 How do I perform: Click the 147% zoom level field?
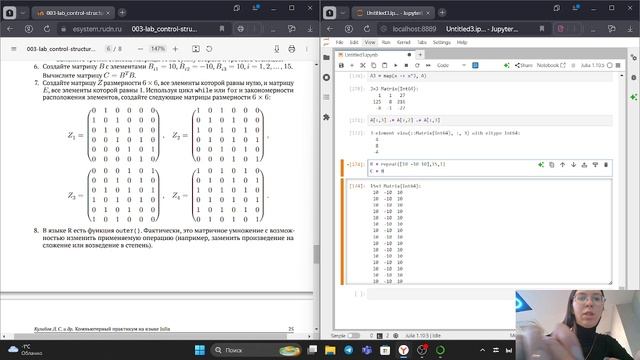click(158, 49)
